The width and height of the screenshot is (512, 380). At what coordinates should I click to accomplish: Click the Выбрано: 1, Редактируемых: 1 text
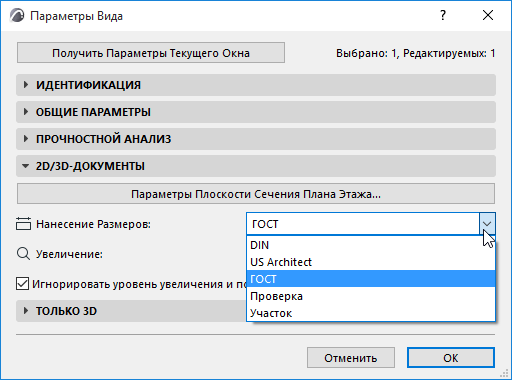pyautogui.click(x=415, y=53)
